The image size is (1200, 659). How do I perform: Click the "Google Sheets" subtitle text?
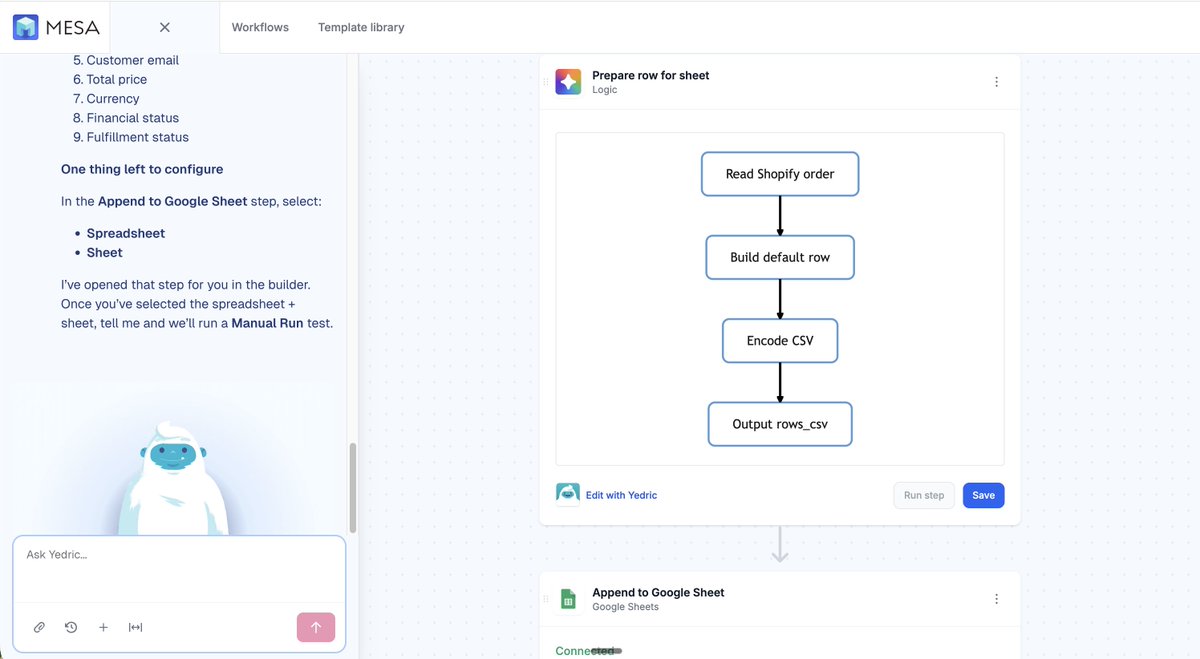point(626,607)
